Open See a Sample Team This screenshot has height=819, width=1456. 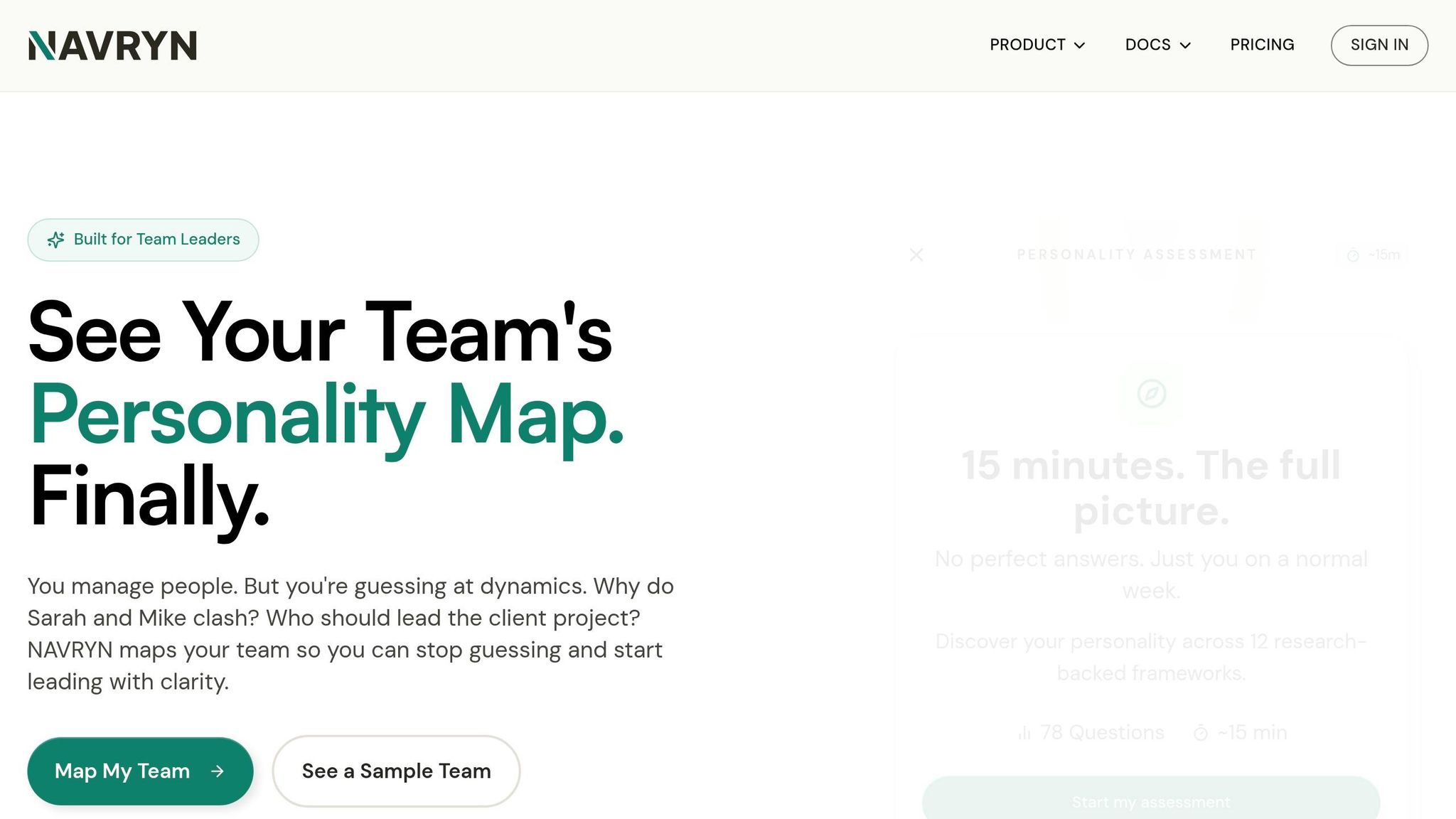[x=396, y=771]
